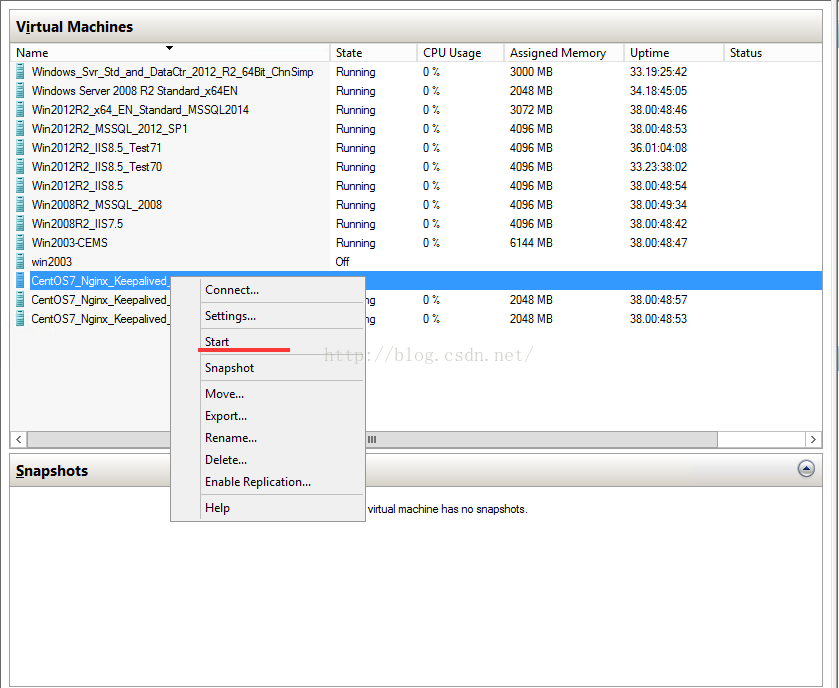The image size is (839, 688).
Task: Click the 3072 MB memory cell
Action: point(531,110)
